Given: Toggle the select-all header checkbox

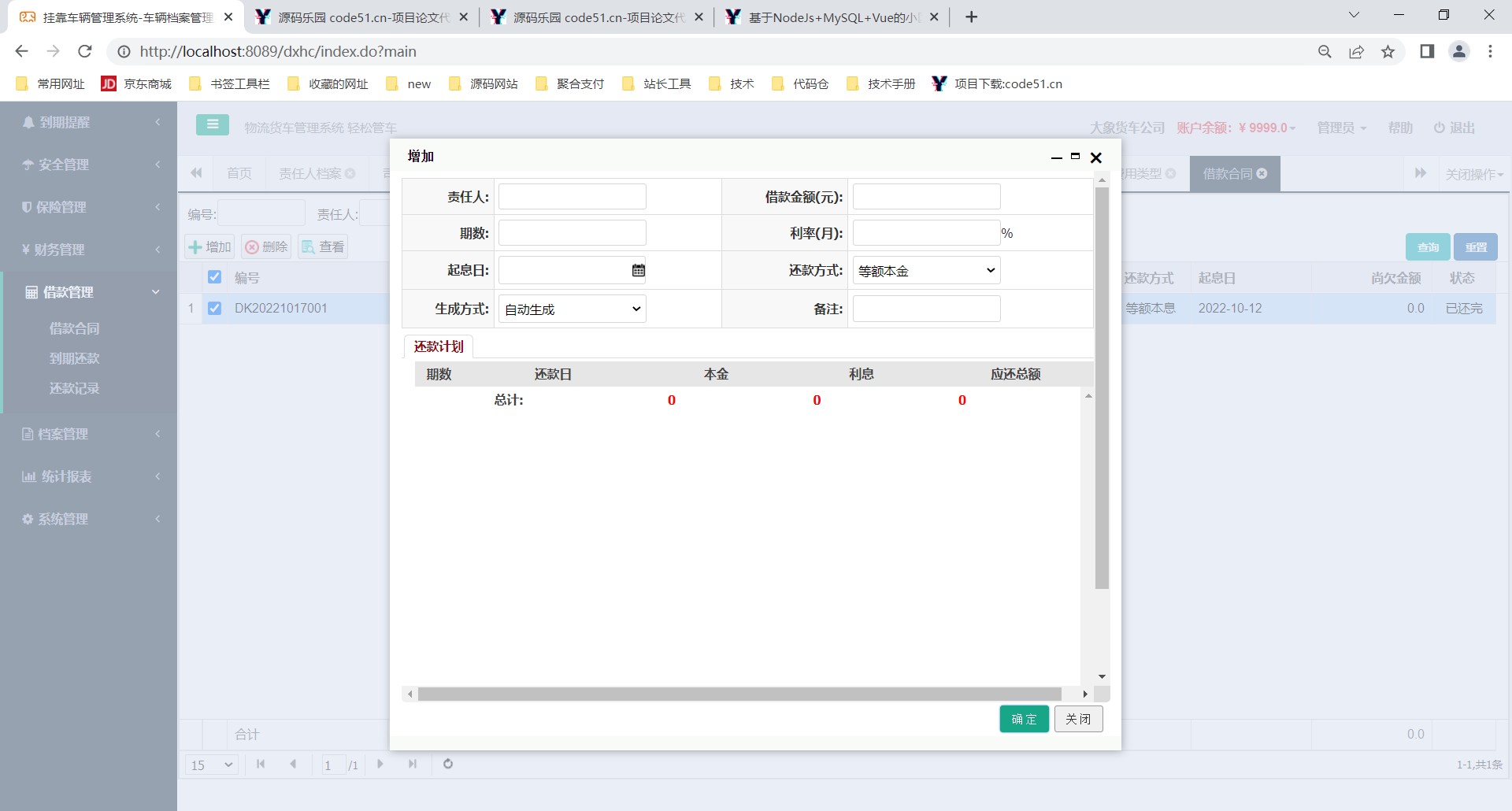Looking at the screenshot, I should tap(214, 276).
